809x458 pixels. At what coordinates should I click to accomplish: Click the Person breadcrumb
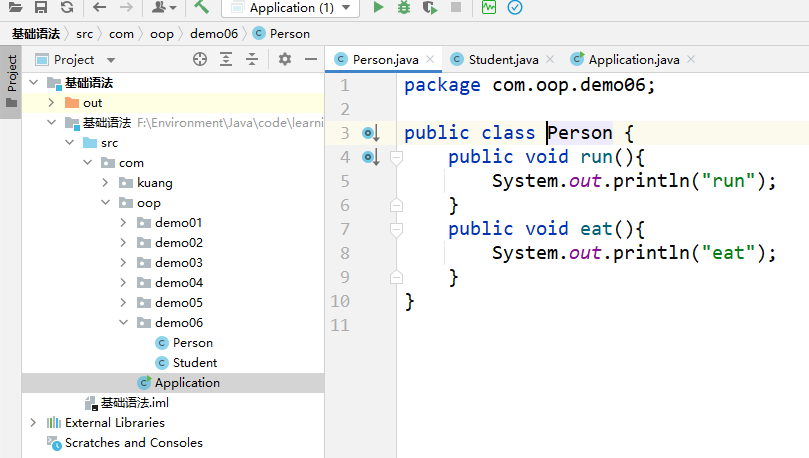[x=282, y=34]
